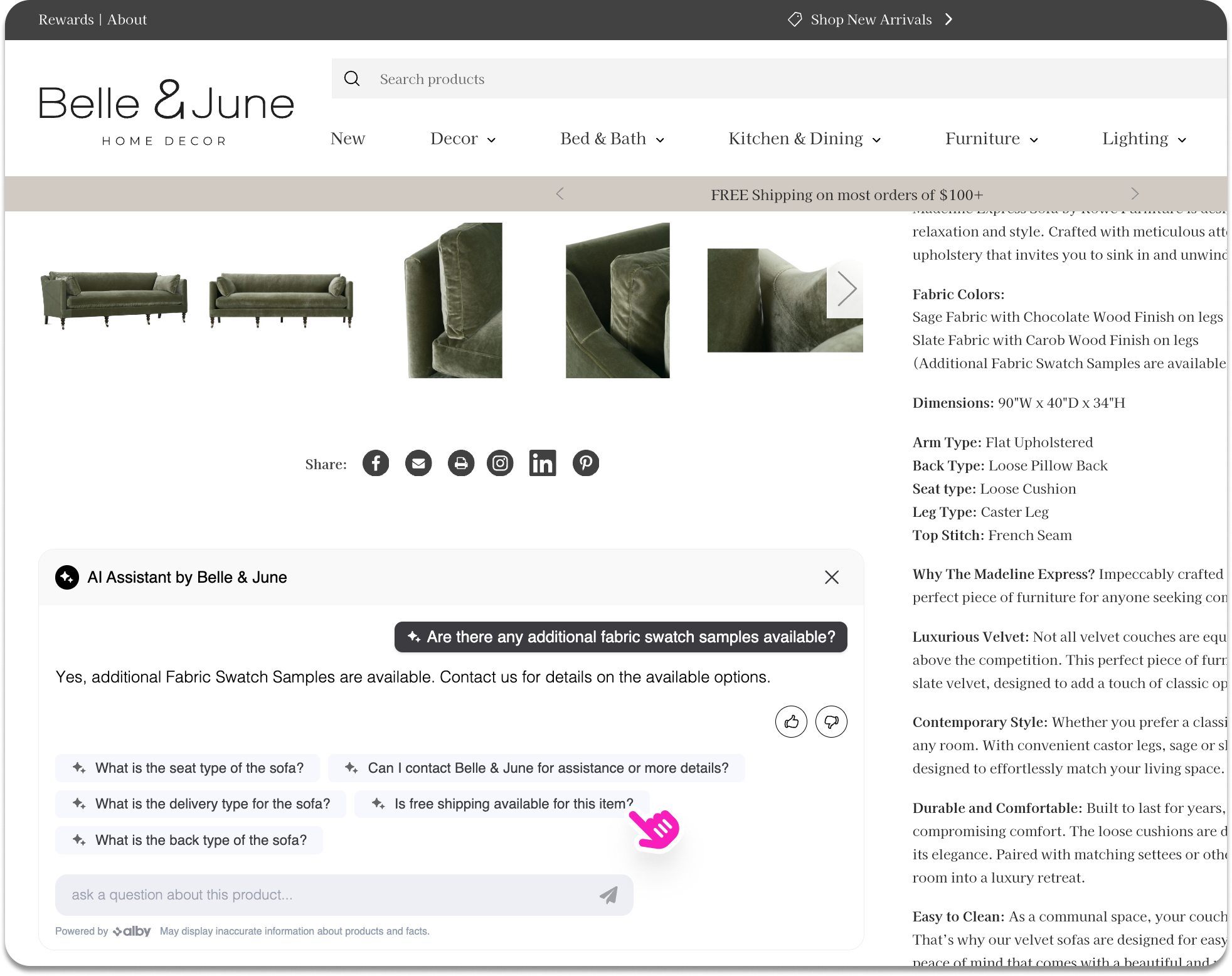Pin product on Pinterest
Screen dimensions: 1232x976
click(x=586, y=464)
